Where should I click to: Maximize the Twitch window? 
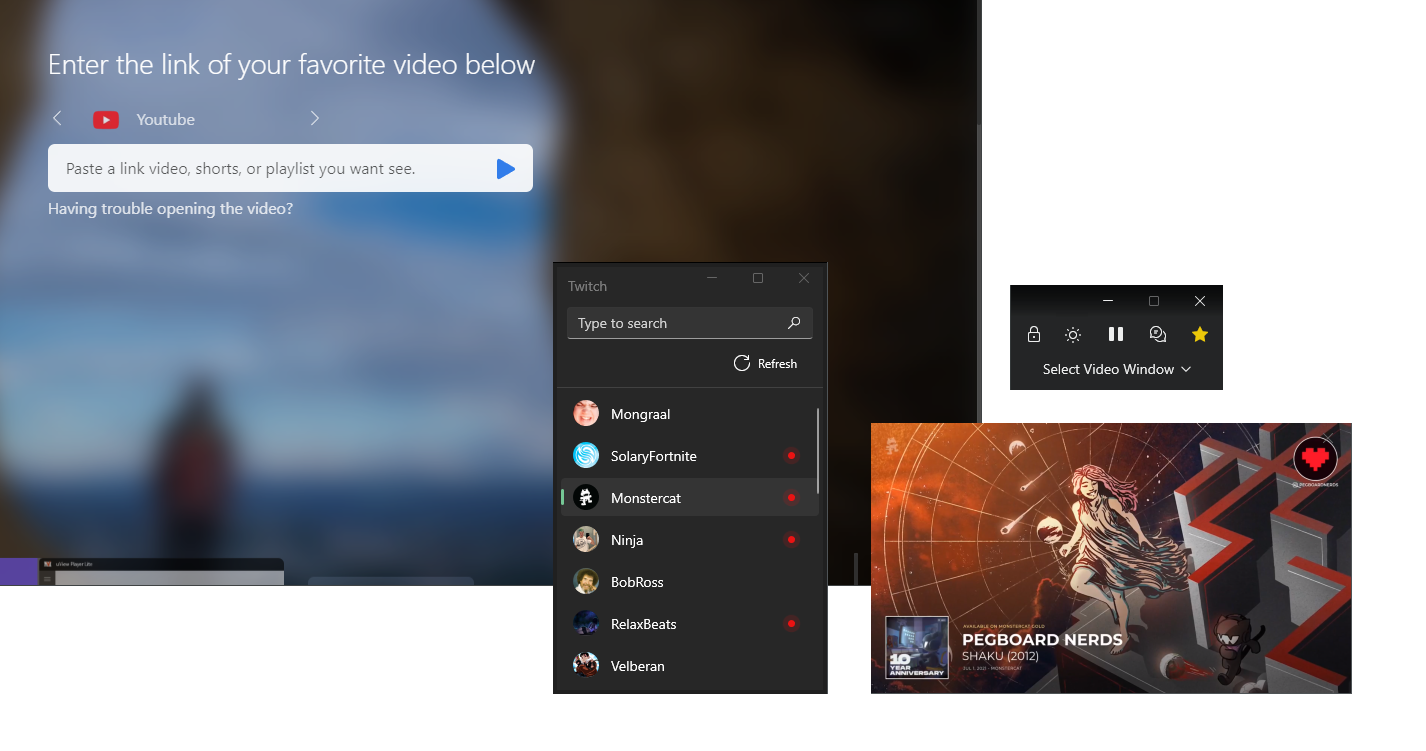coord(758,278)
